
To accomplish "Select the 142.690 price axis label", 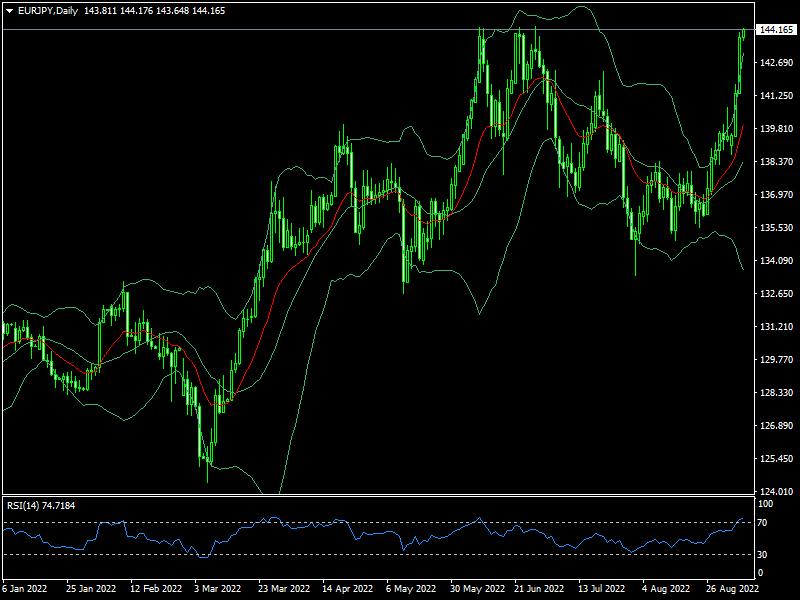I will [777, 63].
